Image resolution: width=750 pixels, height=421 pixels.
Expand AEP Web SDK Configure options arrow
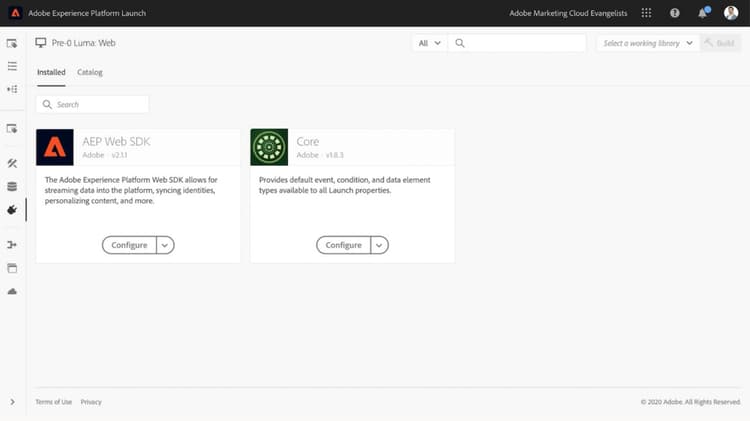point(165,245)
